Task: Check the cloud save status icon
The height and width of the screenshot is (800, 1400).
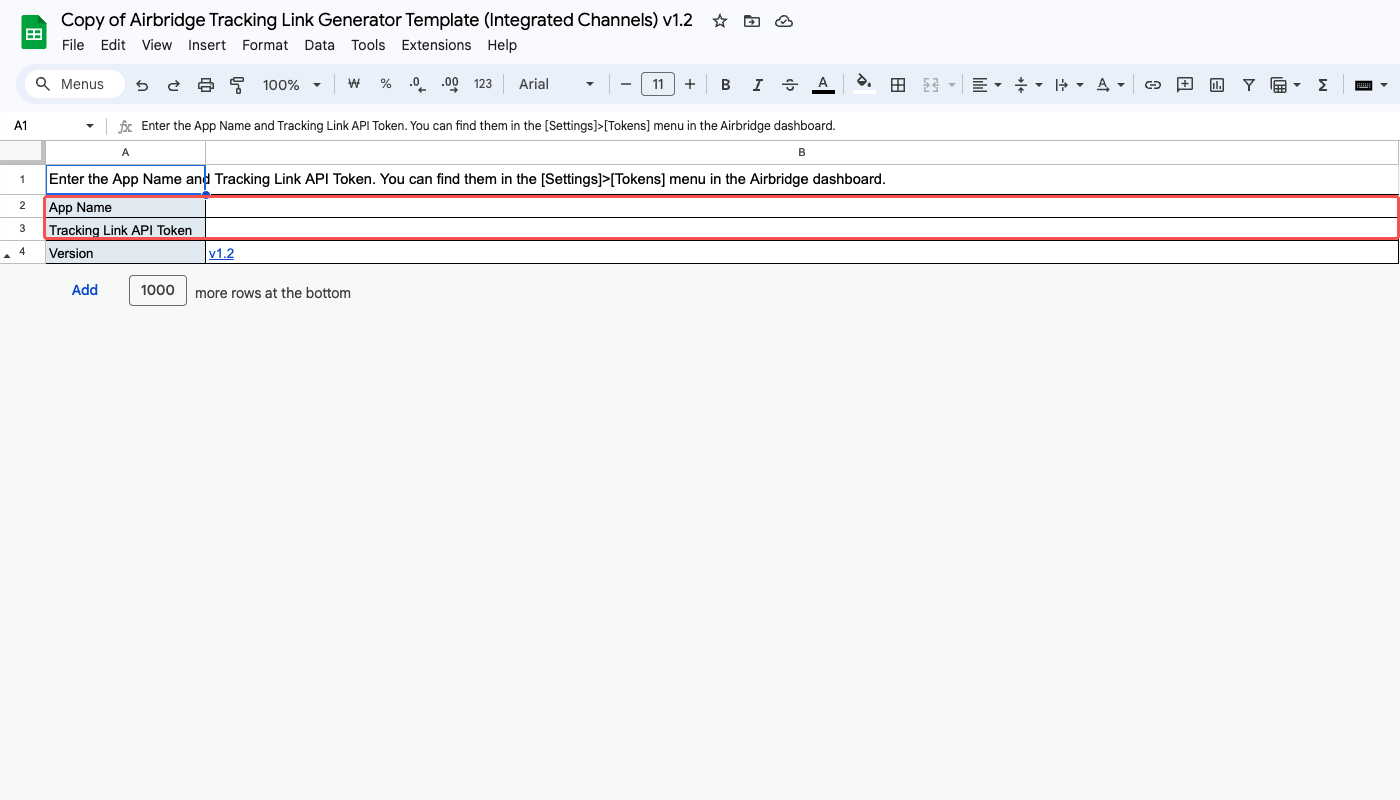Action: (x=784, y=21)
